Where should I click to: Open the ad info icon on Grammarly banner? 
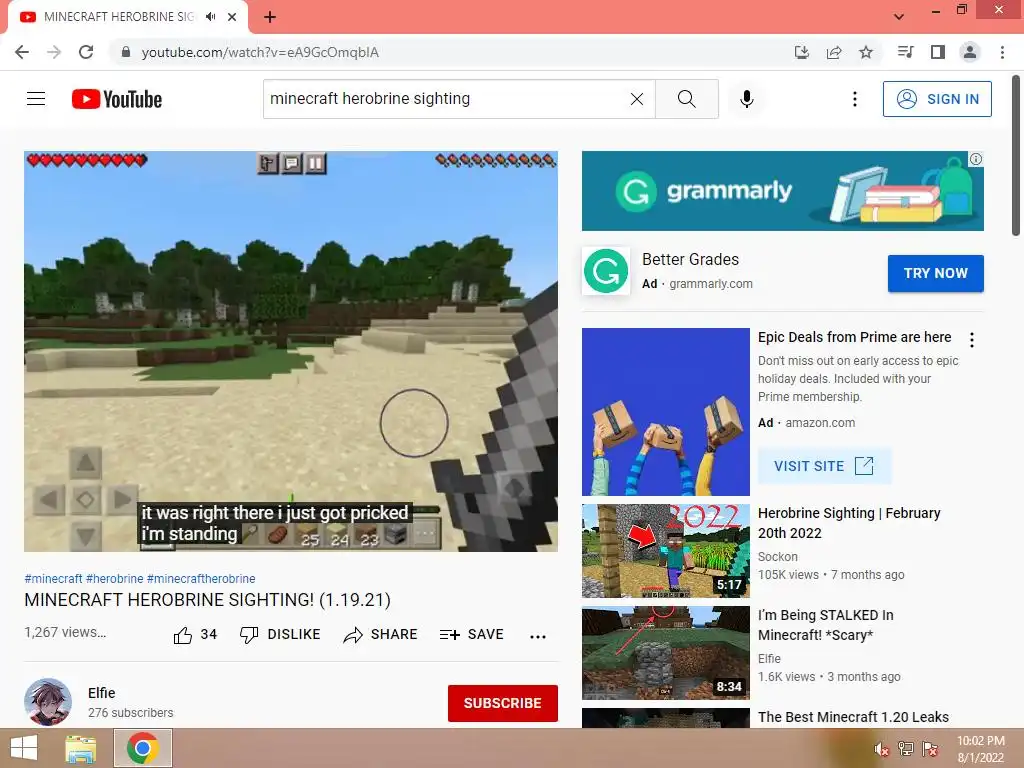tap(976, 159)
